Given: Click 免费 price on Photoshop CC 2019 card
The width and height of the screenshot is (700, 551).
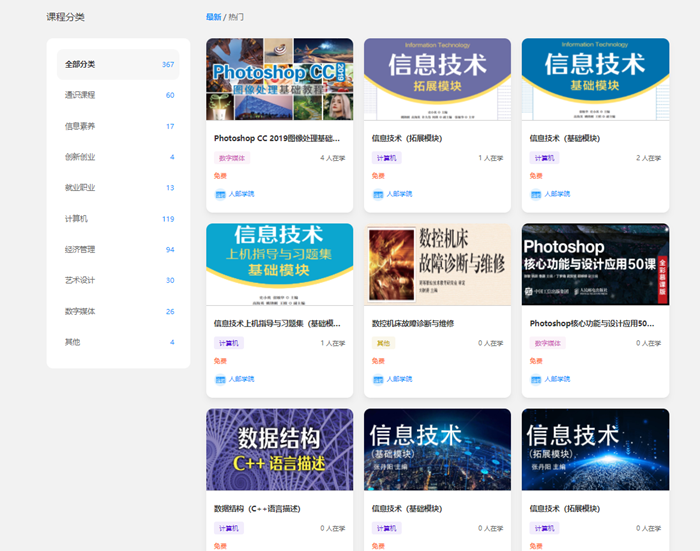Looking at the screenshot, I should (221, 176).
